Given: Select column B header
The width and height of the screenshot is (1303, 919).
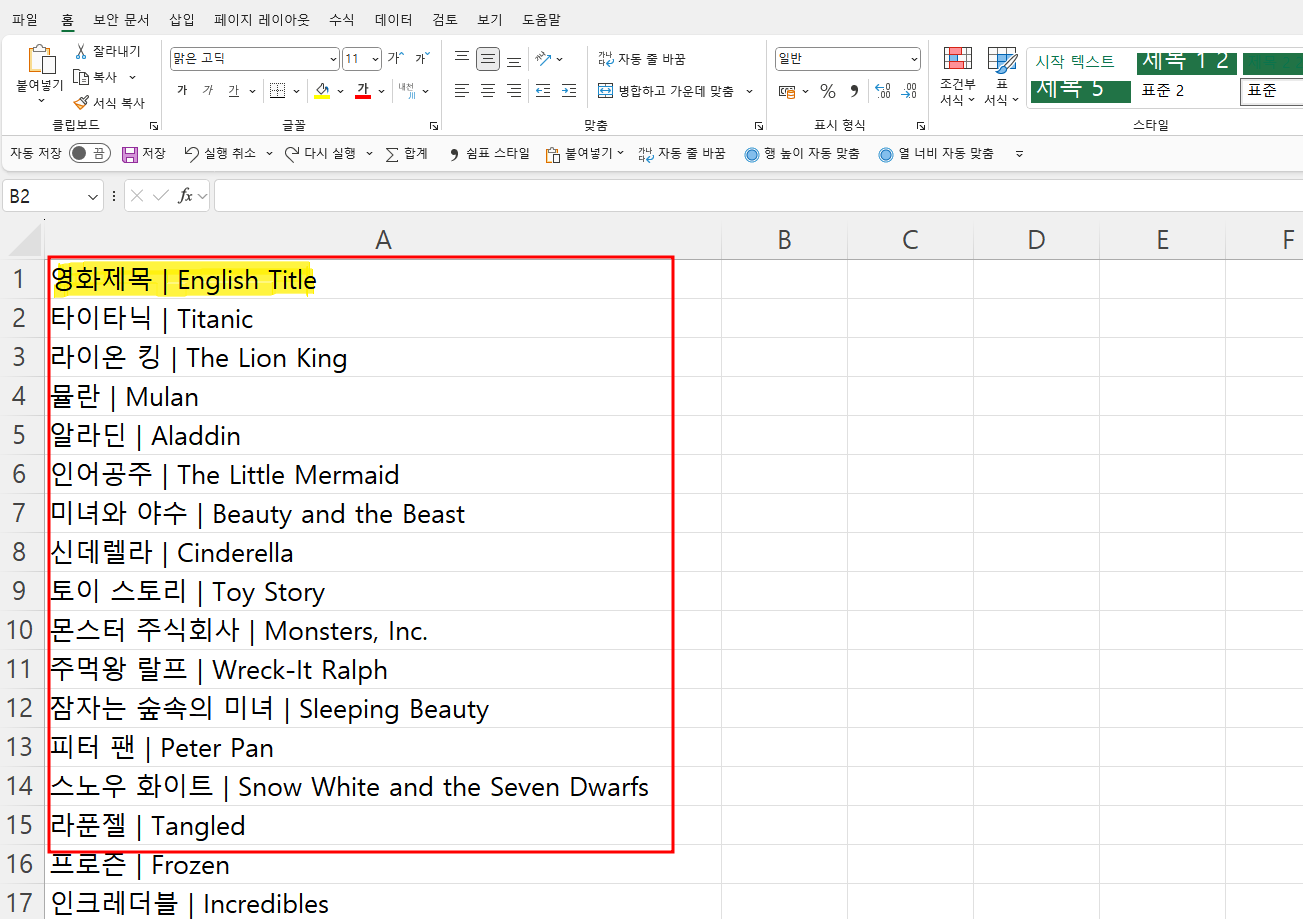Looking at the screenshot, I should (x=784, y=239).
